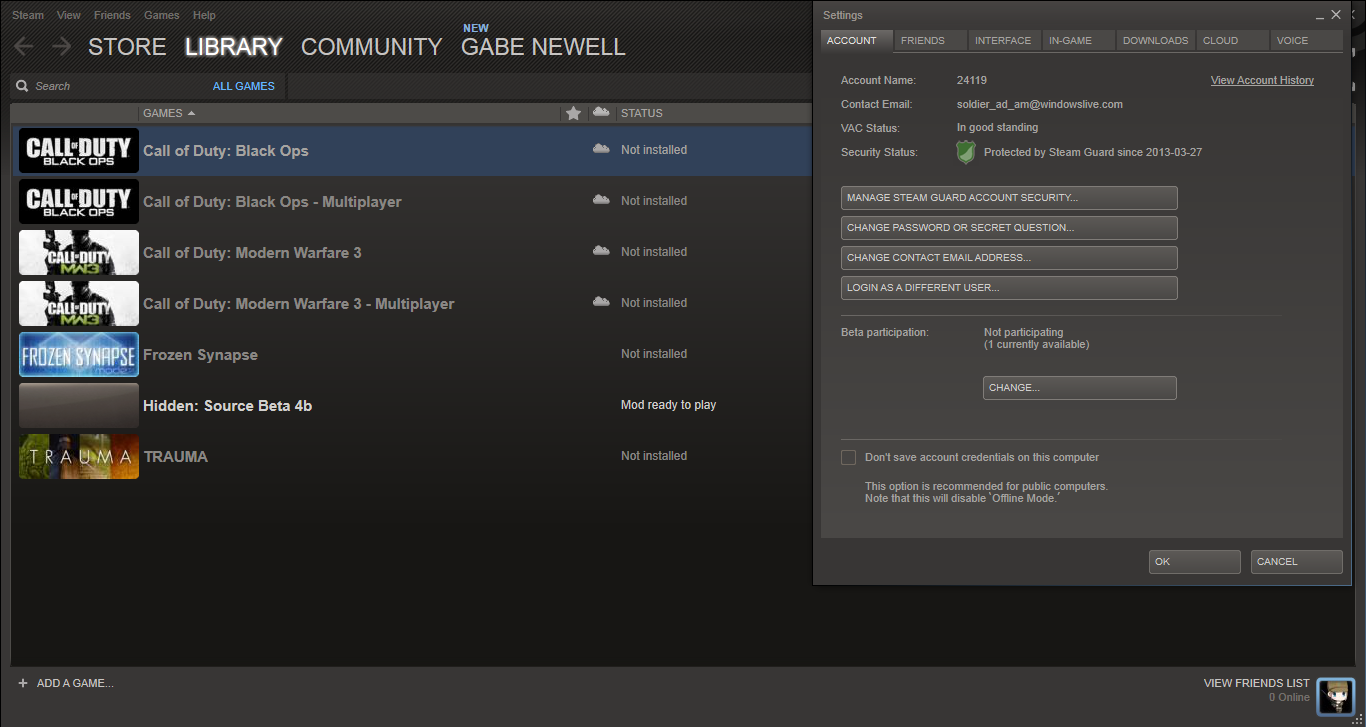1366x727 pixels.
Task: Click the beta participation CHANGE button
Action: 1080,388
